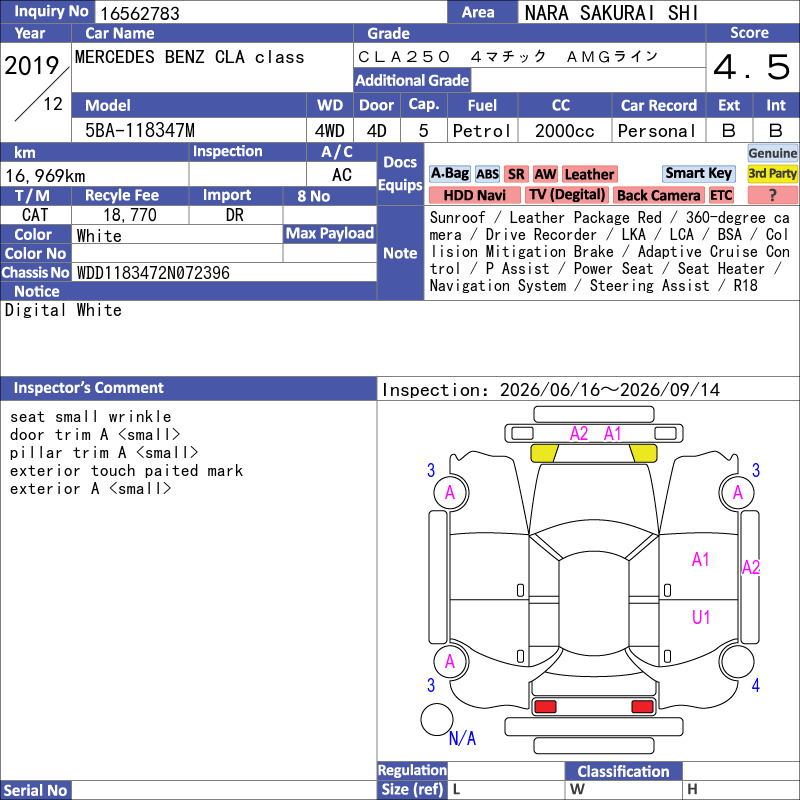Click the U1 dent mark on diagram

701,617
